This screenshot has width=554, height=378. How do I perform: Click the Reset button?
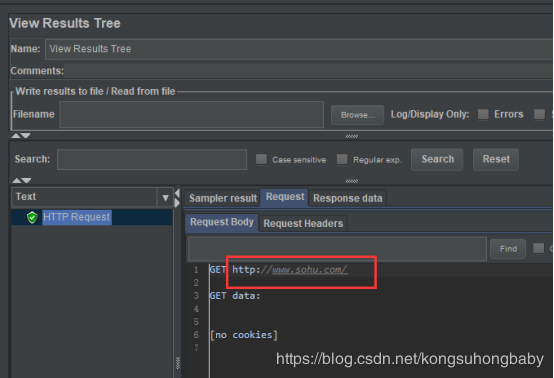496,159
